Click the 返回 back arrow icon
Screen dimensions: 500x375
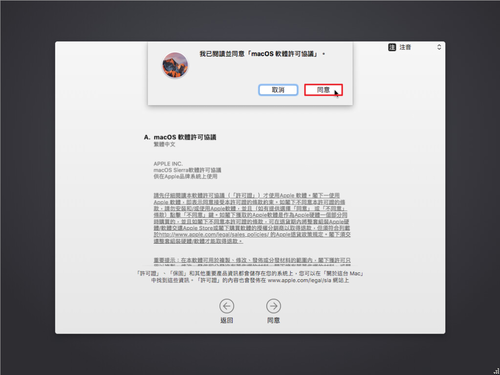pos(227,306)
